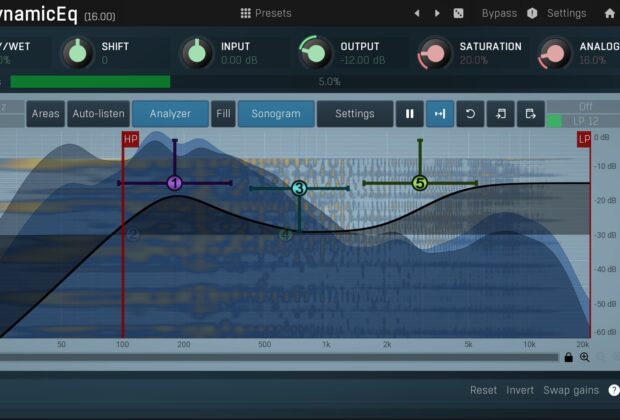Click the SHIFT value 0
Screen dimensions: 620x420
coord(104,60)
